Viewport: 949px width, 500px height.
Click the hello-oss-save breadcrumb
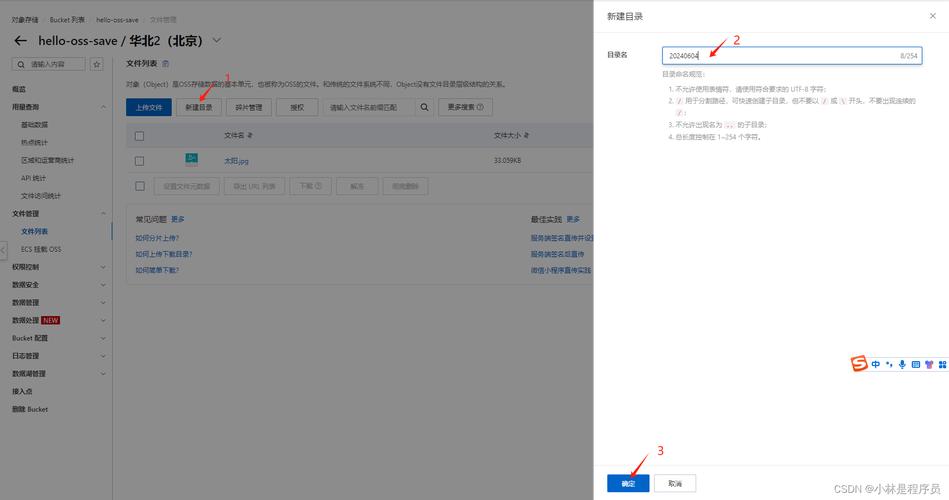click(x=117, y=20)
